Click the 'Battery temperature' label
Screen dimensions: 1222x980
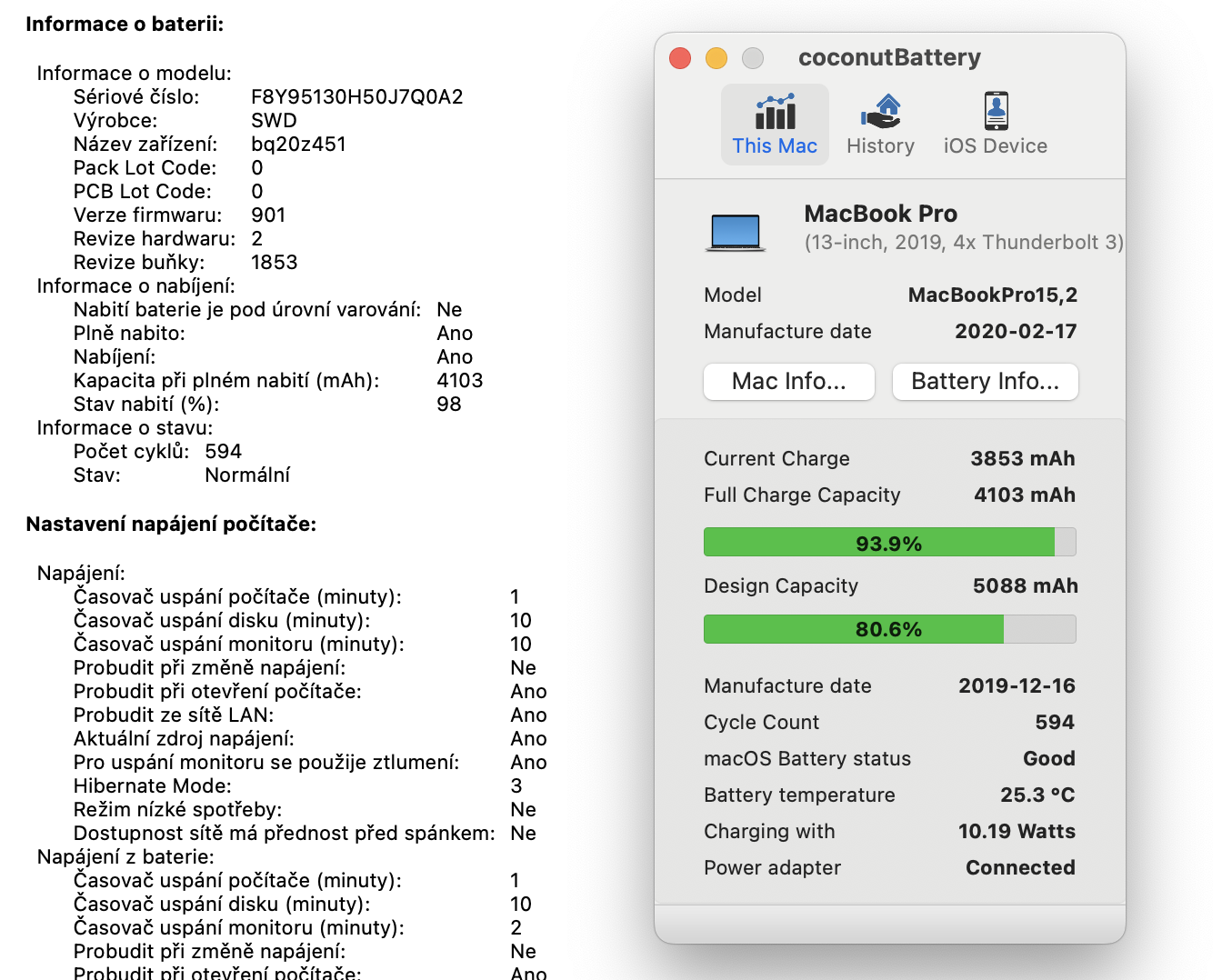[799, 795]
